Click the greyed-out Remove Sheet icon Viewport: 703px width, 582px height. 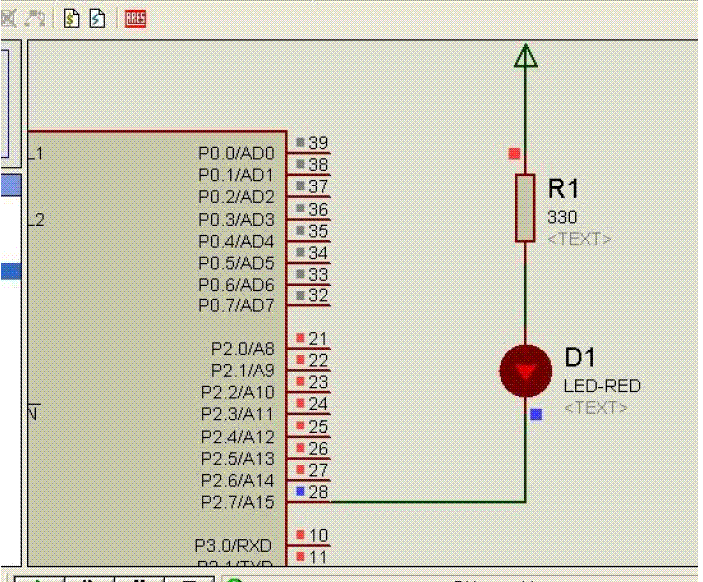(9, 18)
